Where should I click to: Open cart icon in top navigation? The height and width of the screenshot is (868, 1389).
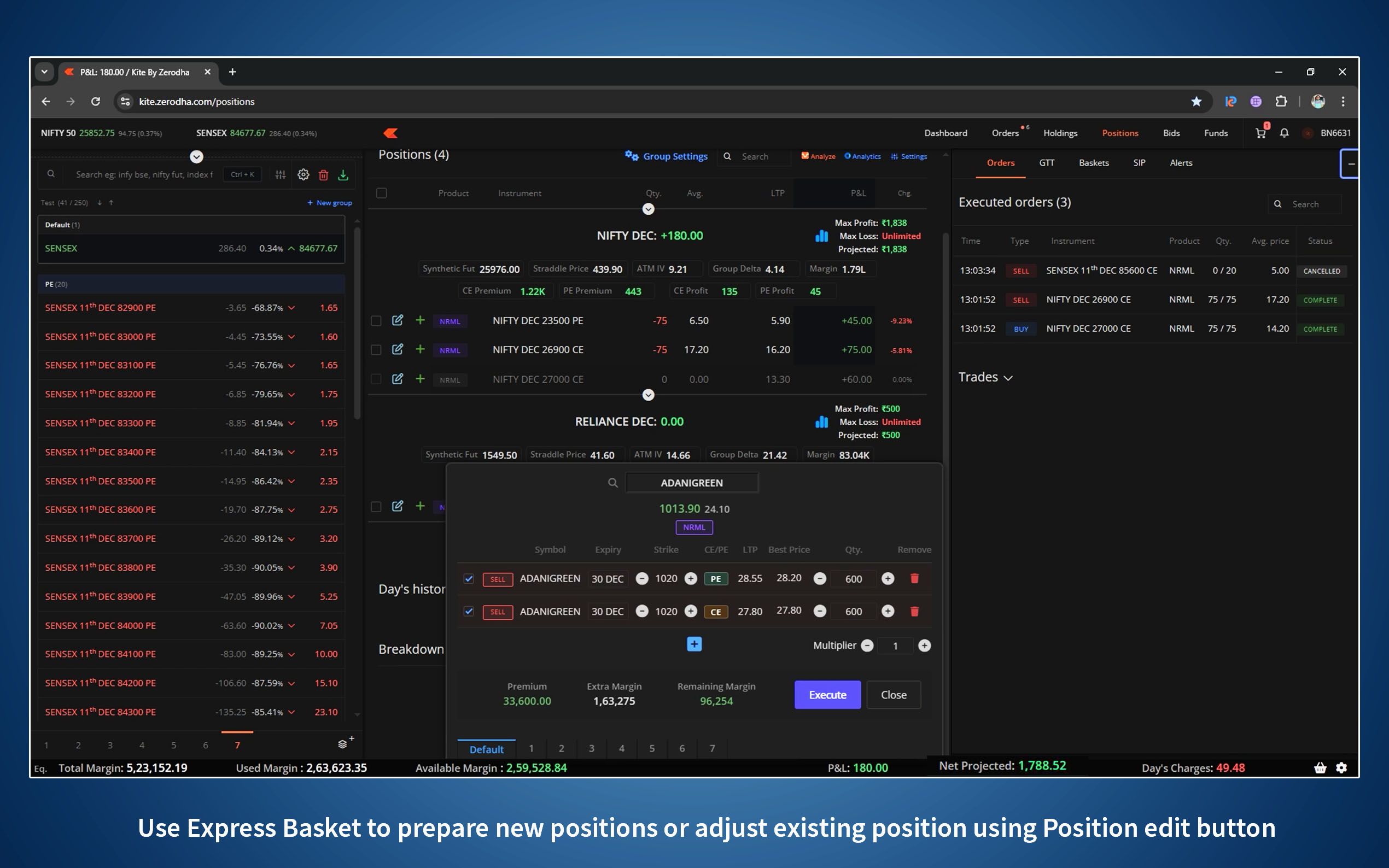pyautogui.click(x=1260, y=133)
